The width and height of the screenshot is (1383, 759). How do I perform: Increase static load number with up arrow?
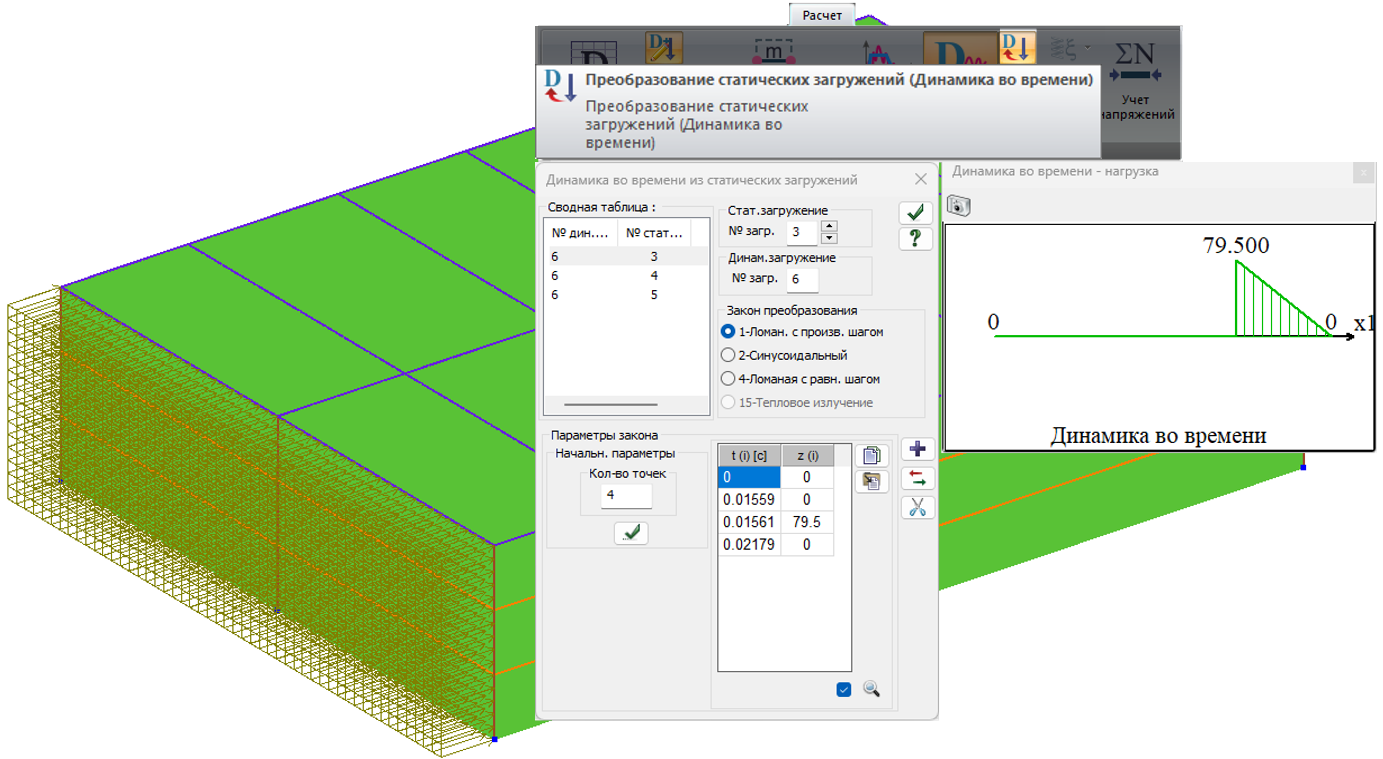pyautogui.click(x=829, y=226)
